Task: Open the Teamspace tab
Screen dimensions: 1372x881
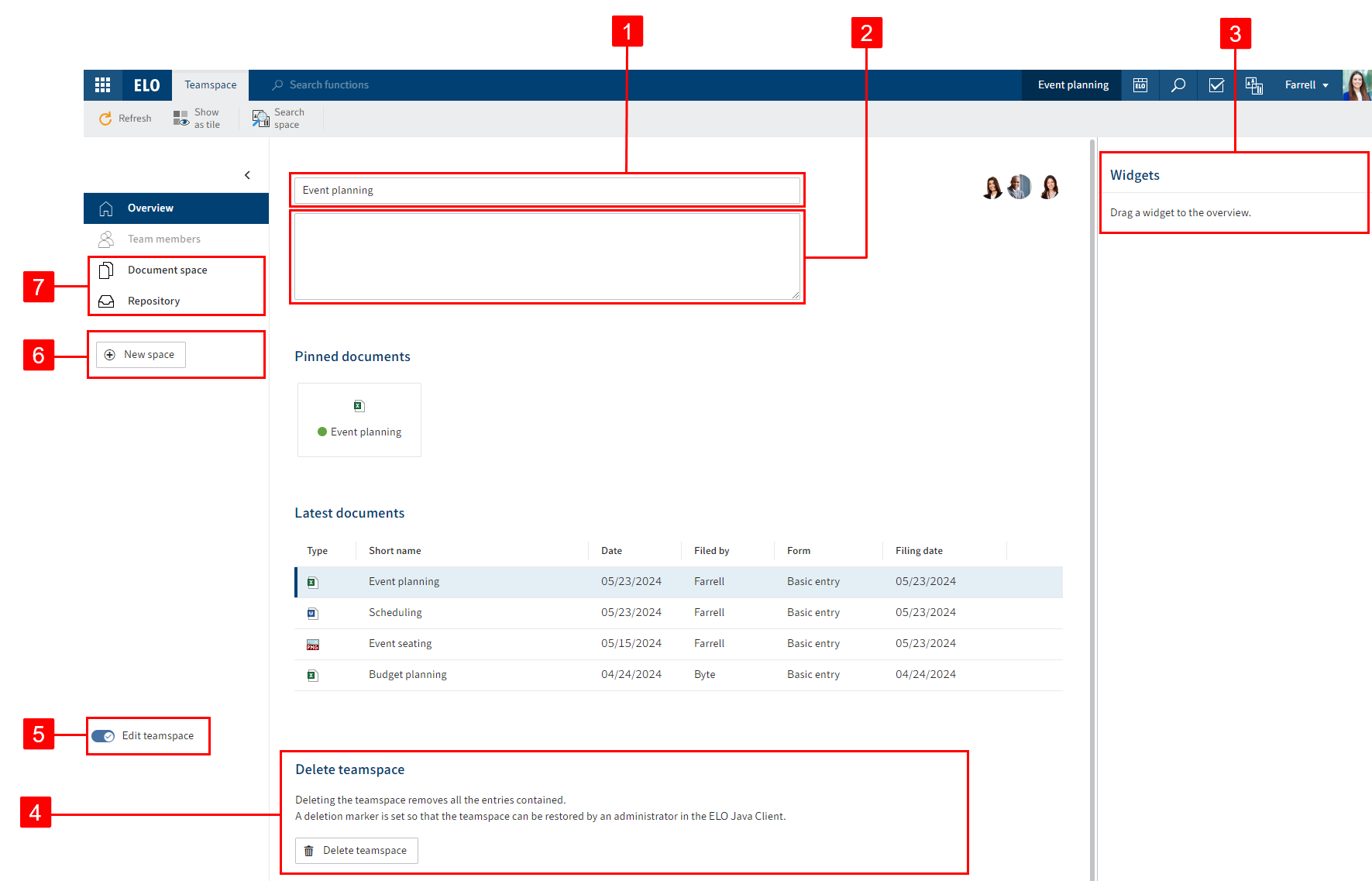Action: pyautogui.click(x=211, y=85)
